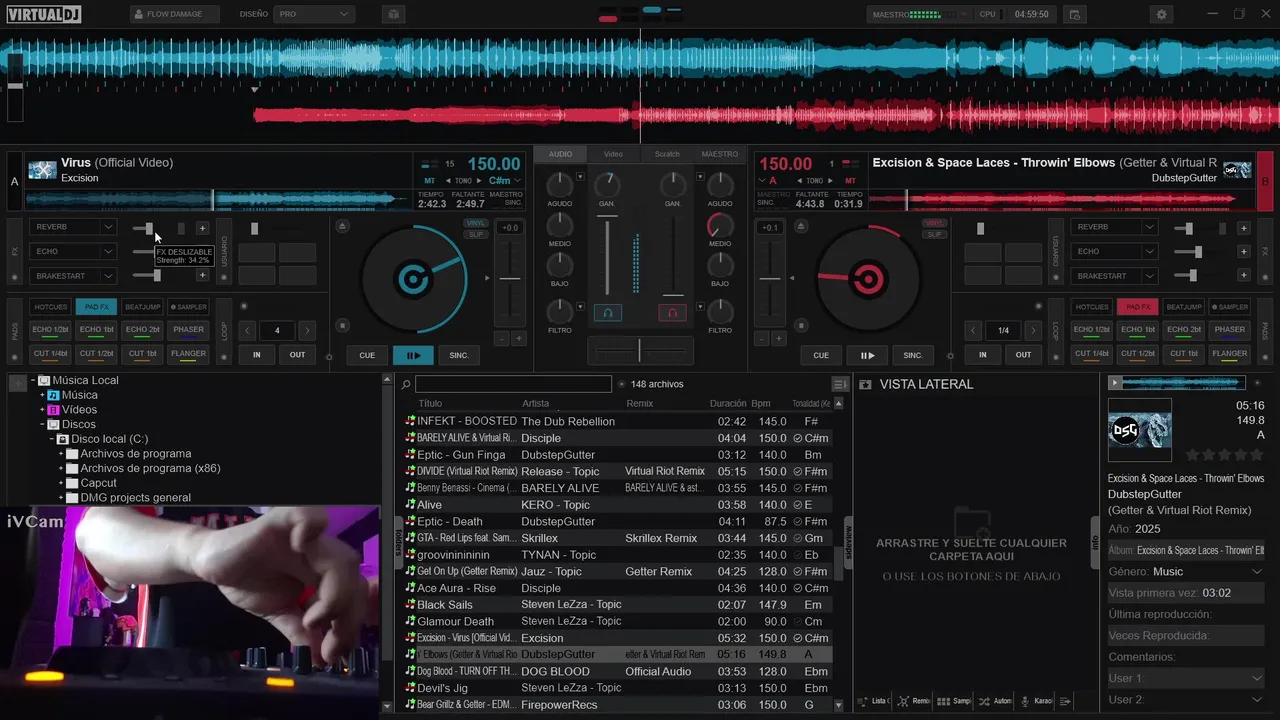Set loop OUT point on deck B

[x=1023, y=354]
